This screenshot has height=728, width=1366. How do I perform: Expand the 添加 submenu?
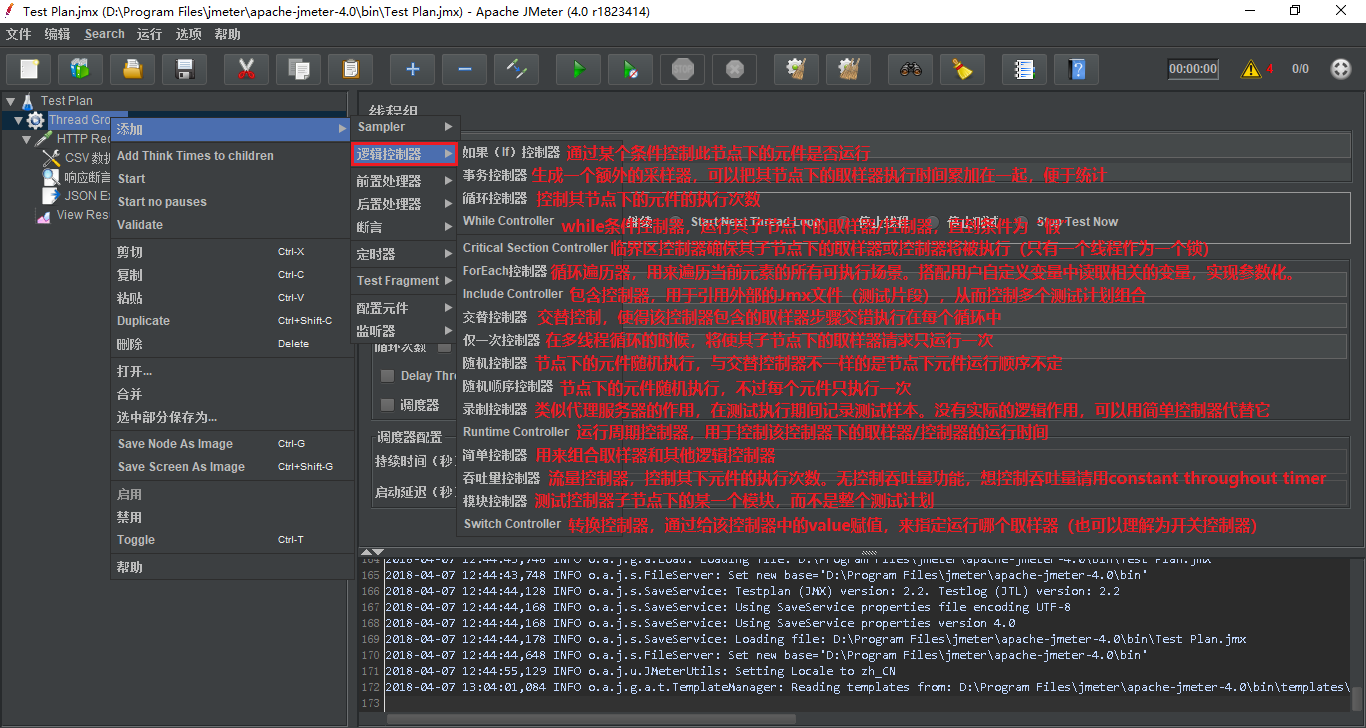point(230,129)
